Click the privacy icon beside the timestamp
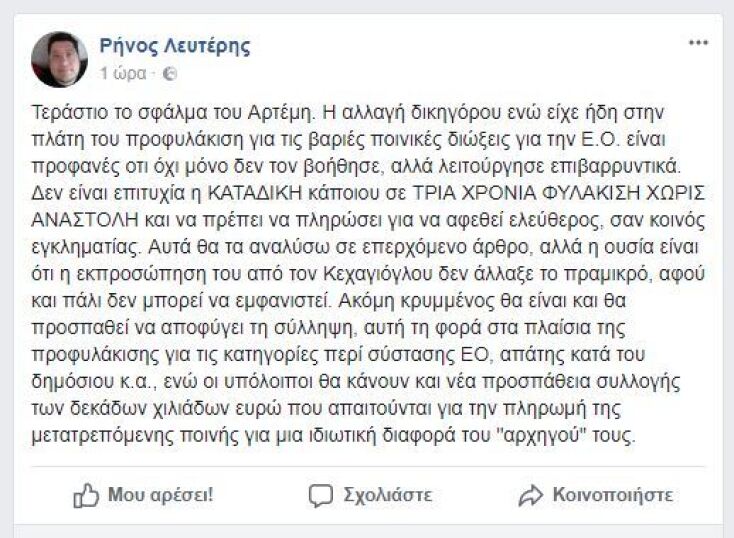The height and width of the screenshot is (538, 734). click(x=169, y=73)
